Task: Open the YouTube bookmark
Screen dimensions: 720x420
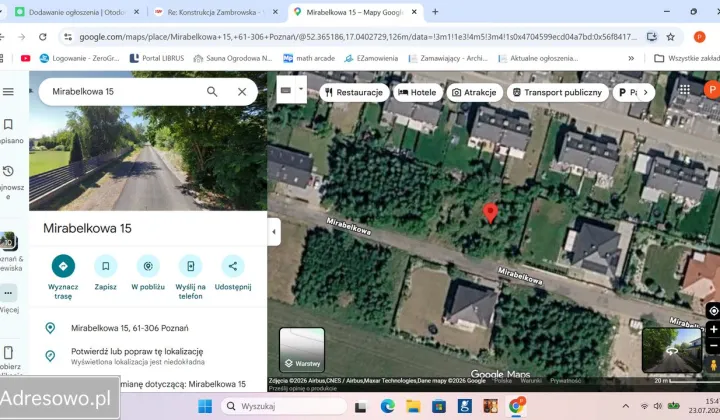Action: (x=25, y=58)
